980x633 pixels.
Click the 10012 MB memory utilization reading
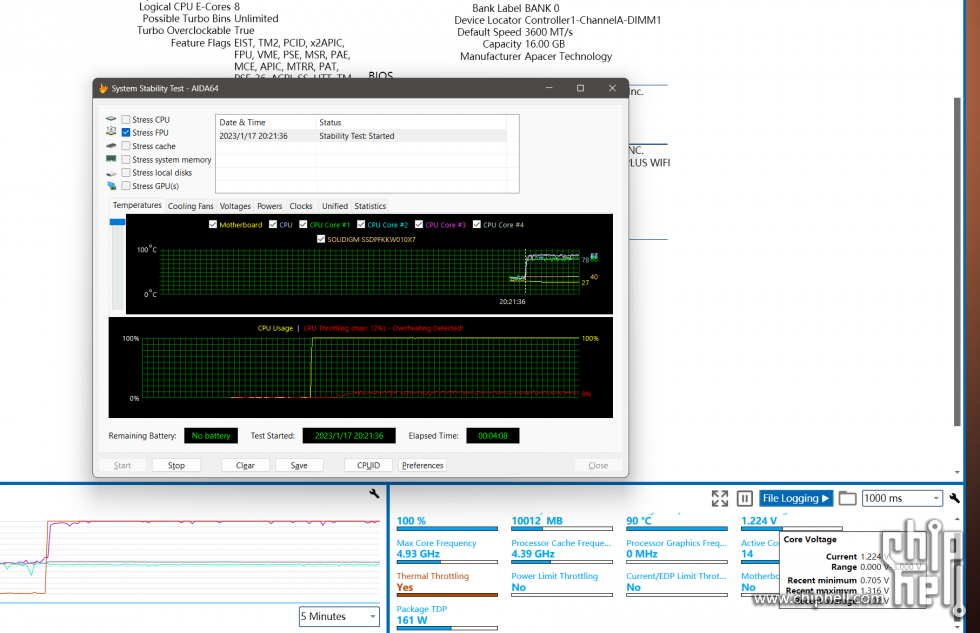(x=537, y=521)
